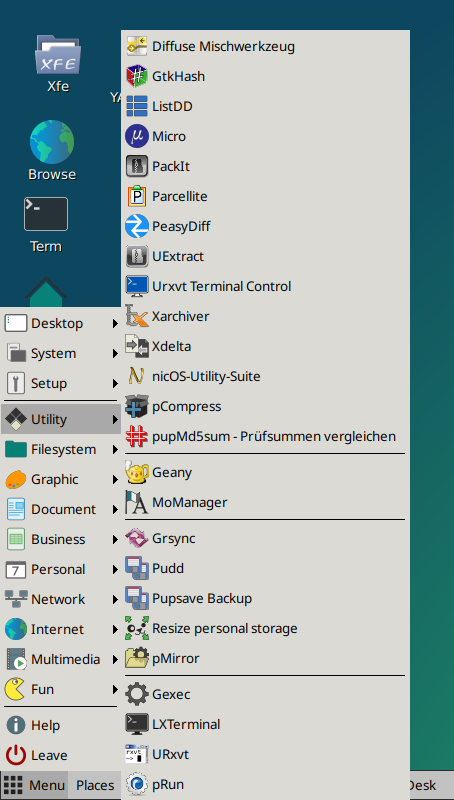Select the Multimedia menu category label
This screenshot has width=454, height=800.
point(65,659)
